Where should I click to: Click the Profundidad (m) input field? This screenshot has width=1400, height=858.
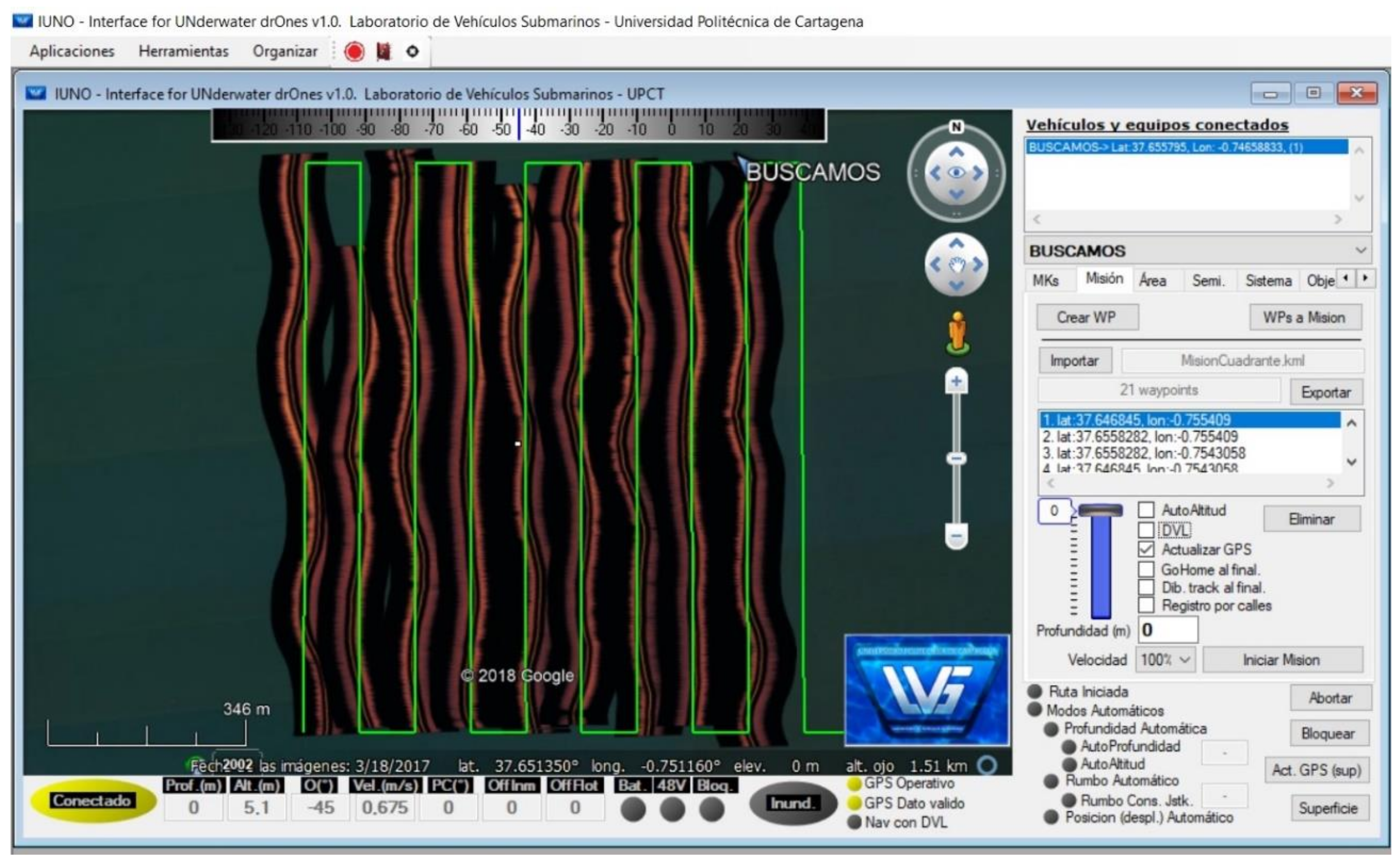(1167, 630)
